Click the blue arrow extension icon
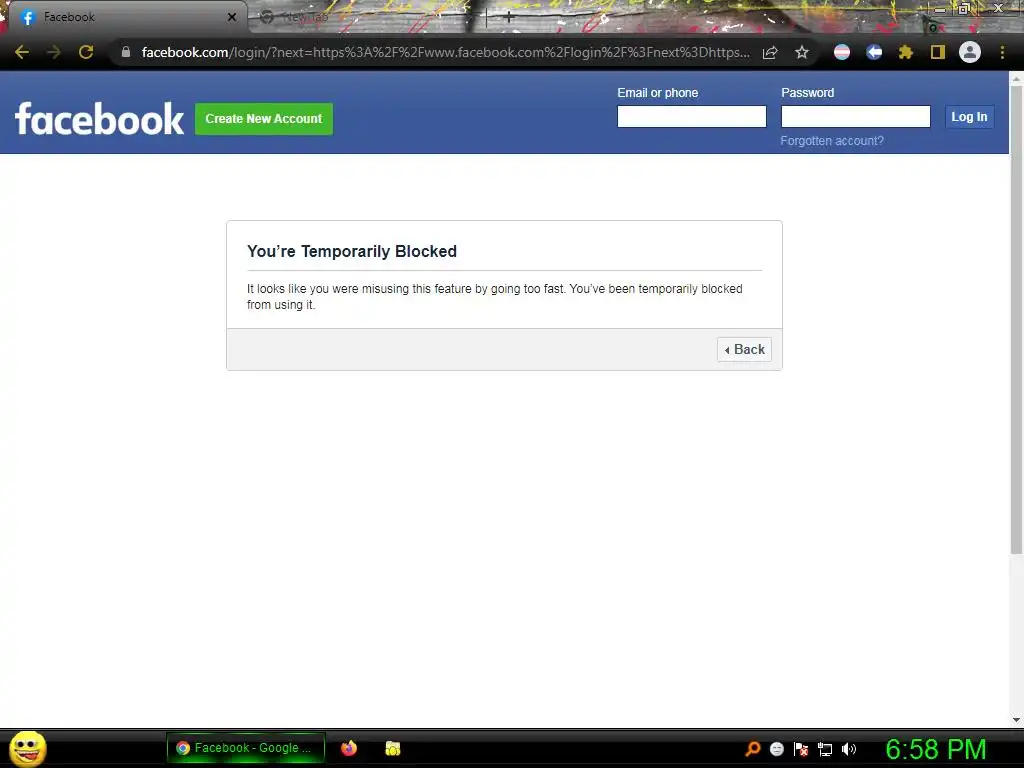Viewport: 1024px width, 768px height. (874, 52)
